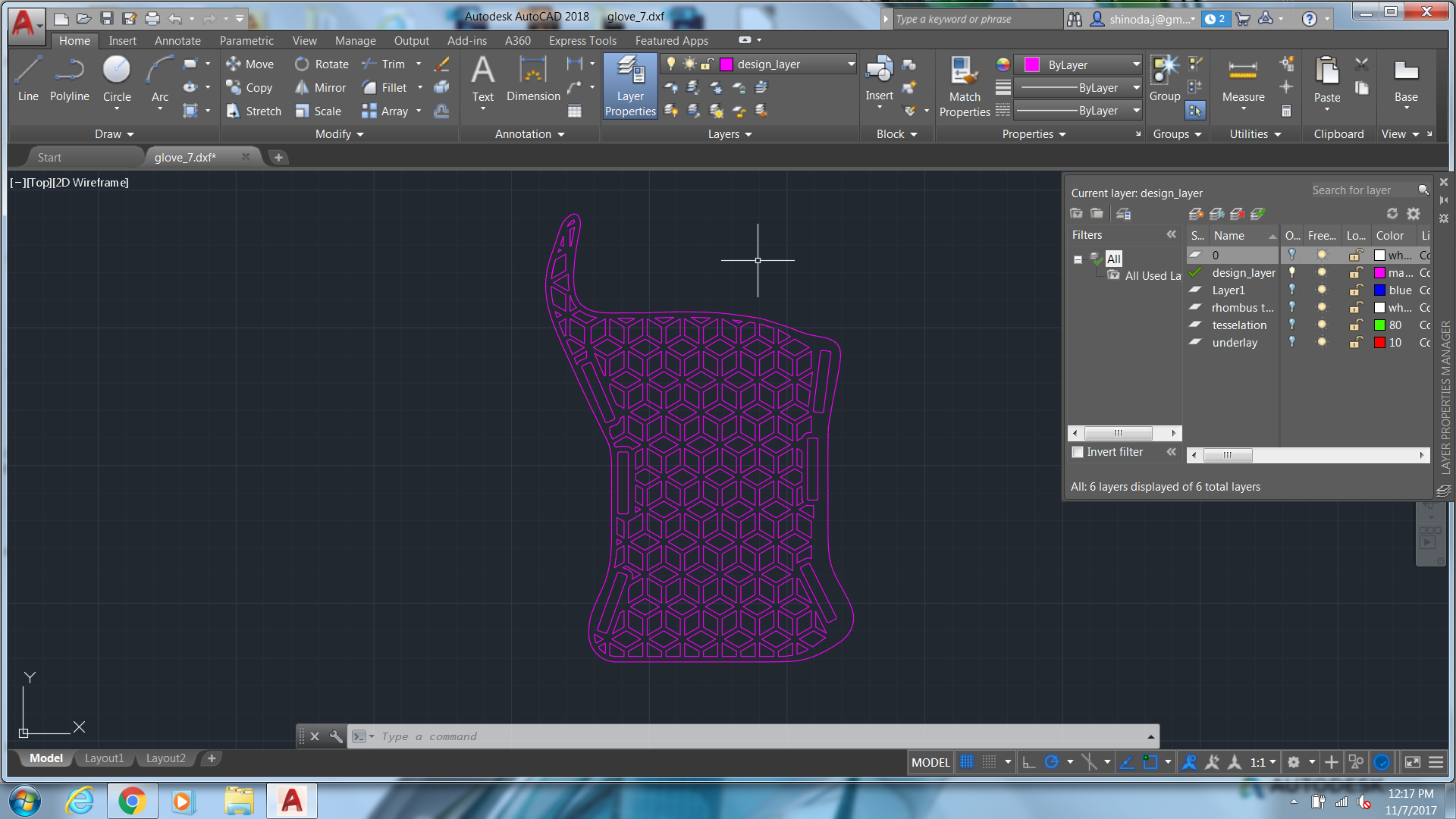
Task: Toggle ortho mode in status bar
Action: 1028,762
